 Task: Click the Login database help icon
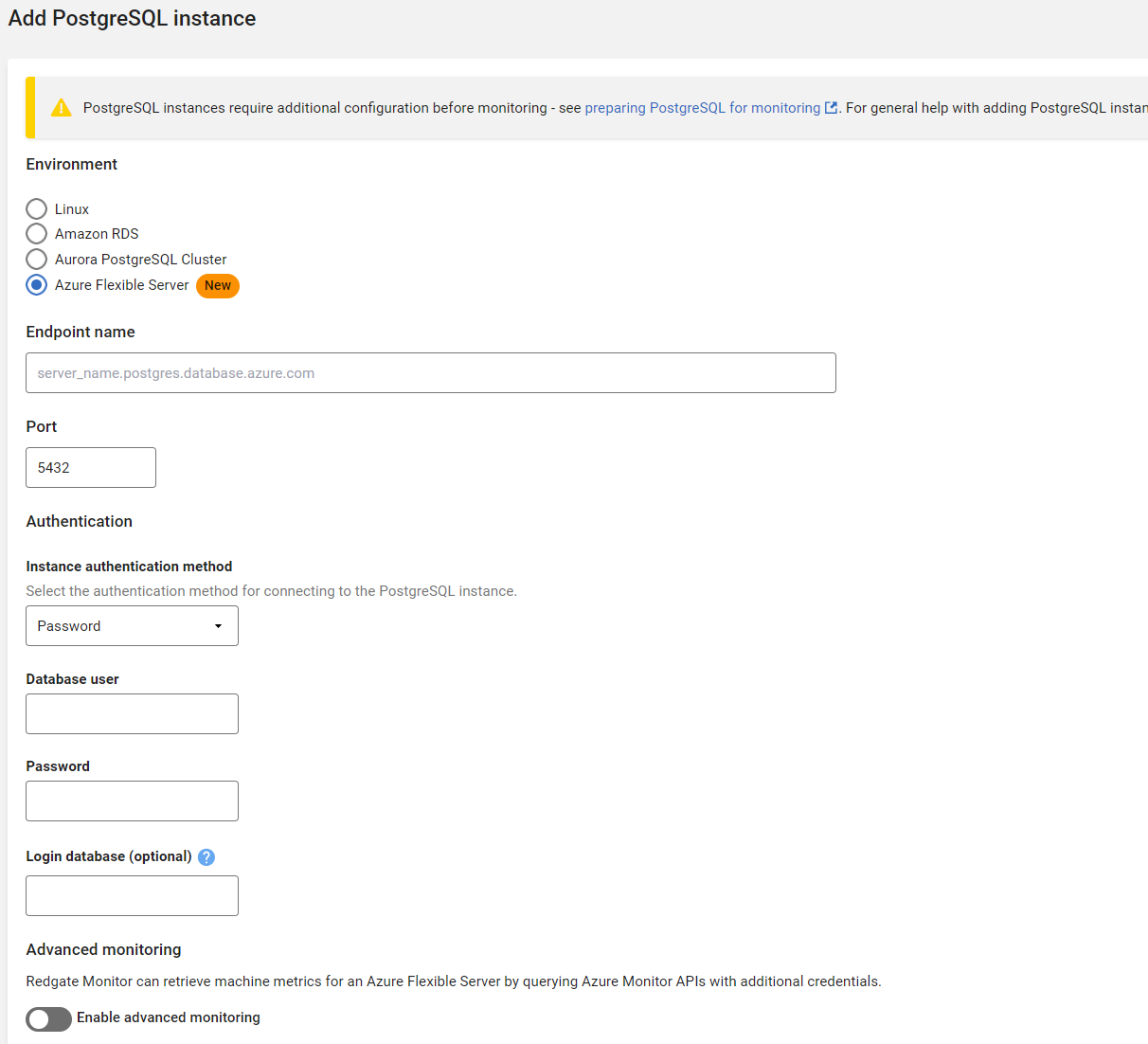(206, 857)
